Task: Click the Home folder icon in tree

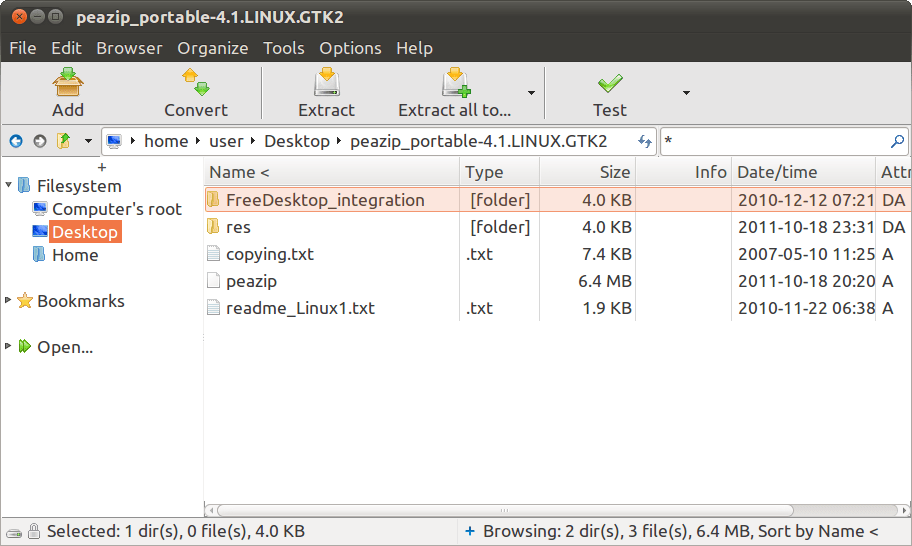Action: click(x=39, y=254)
